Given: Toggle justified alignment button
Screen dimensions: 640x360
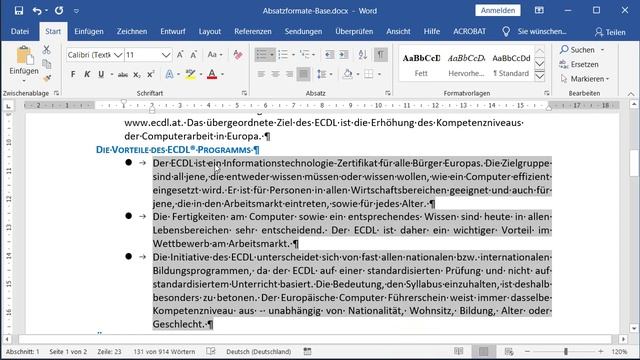Looking at the screenshot, I should tap(303, 74).
